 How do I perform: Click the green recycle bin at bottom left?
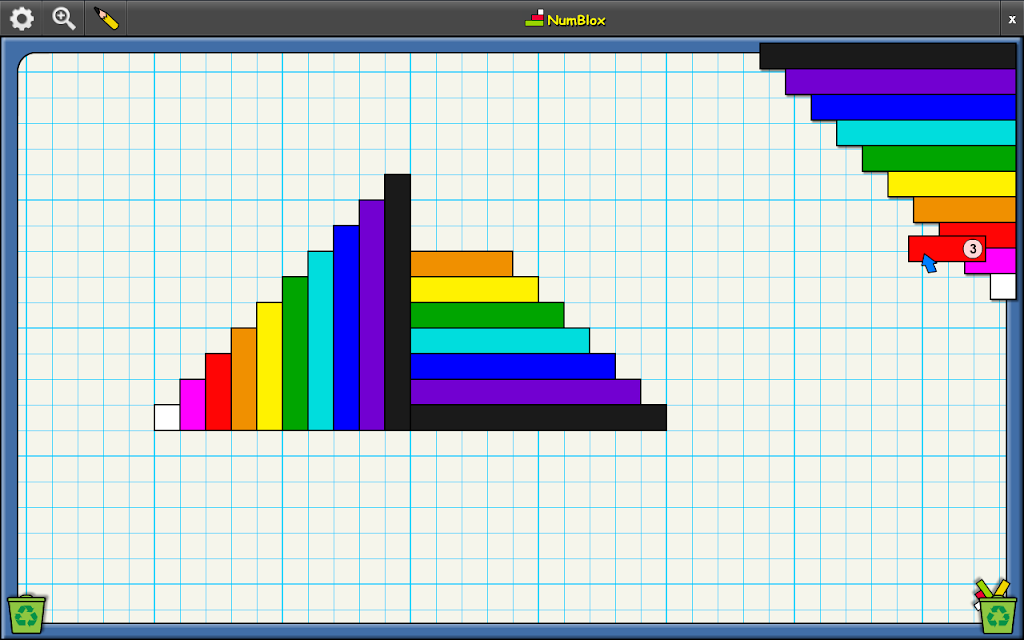coord(27,614)
